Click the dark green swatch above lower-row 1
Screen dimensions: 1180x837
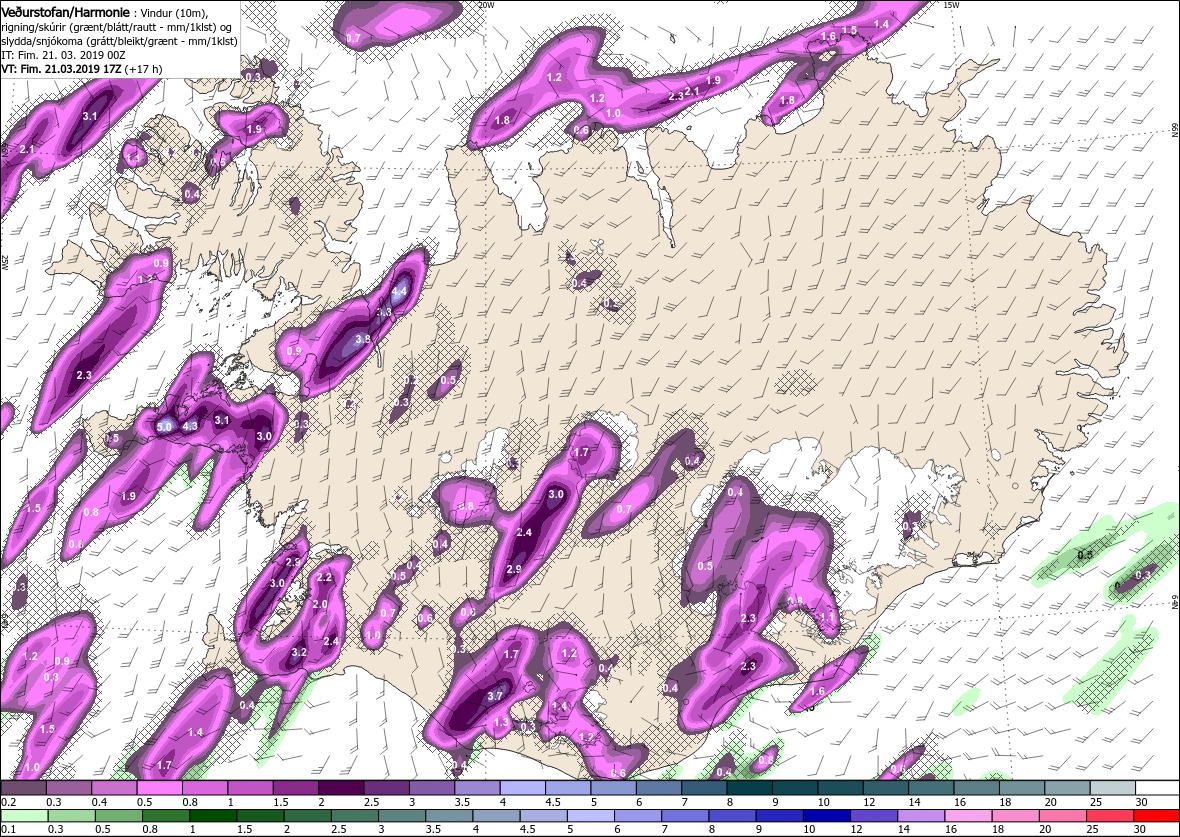pyautogui.click(x=213, y=817)
